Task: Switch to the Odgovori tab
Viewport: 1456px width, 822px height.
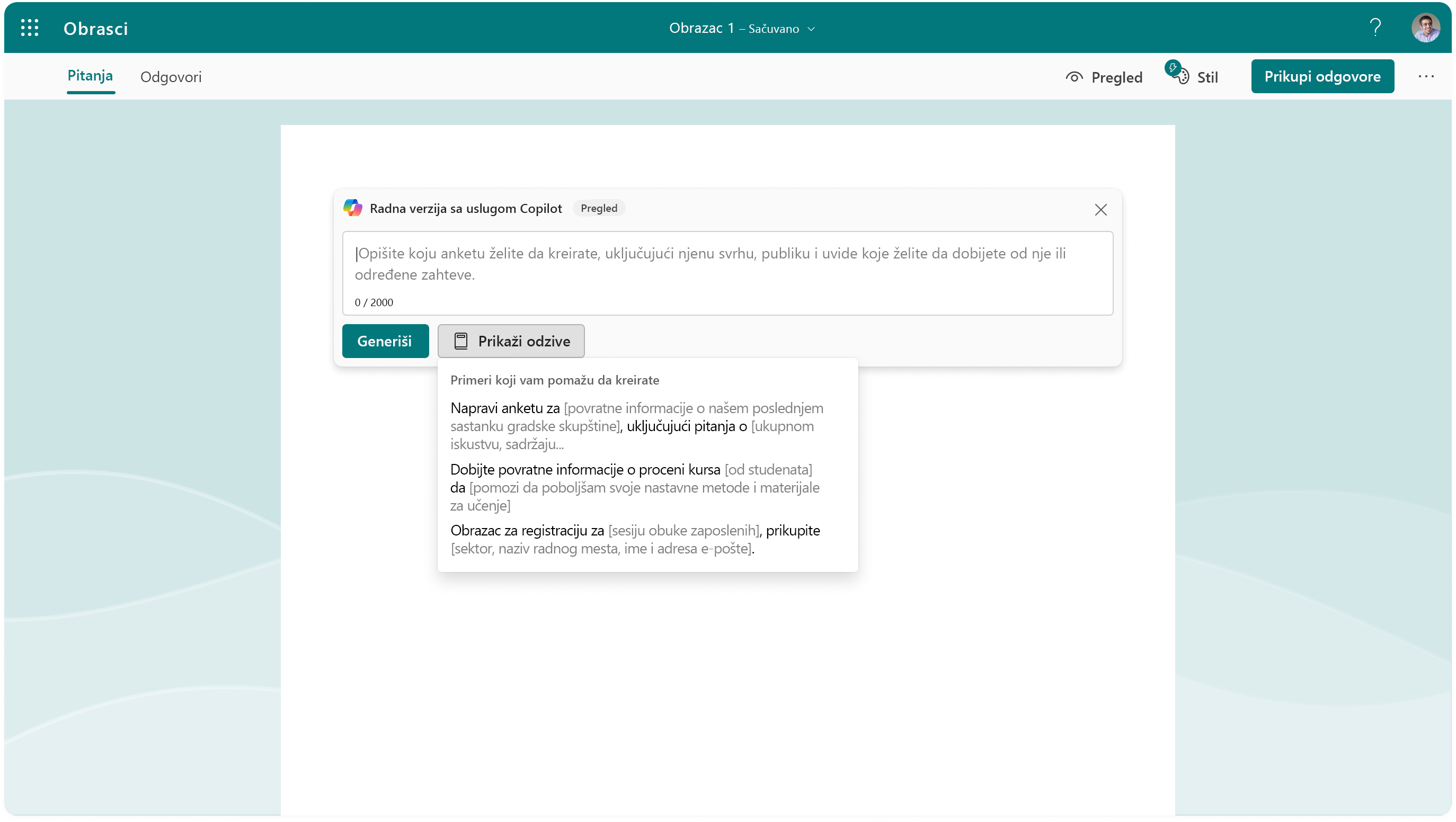Action: 171,77
